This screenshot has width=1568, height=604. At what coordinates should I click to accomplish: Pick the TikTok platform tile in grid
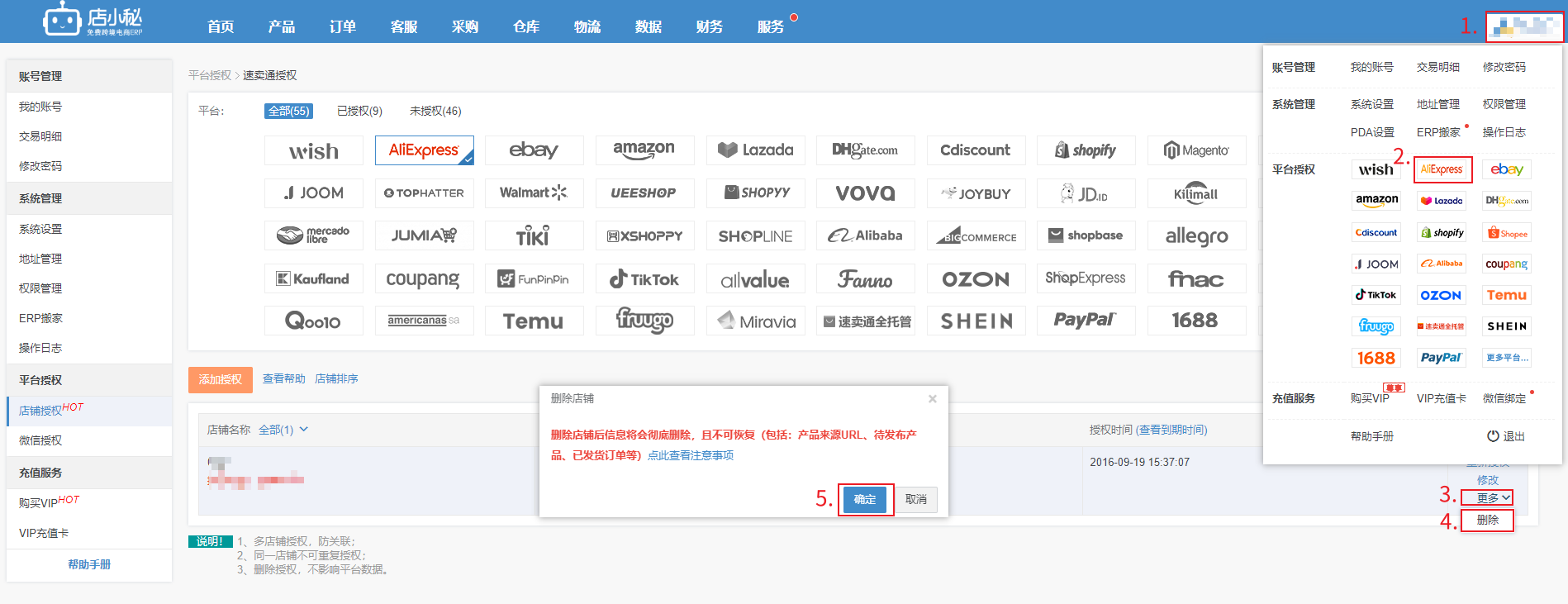[x=644, y=278]
